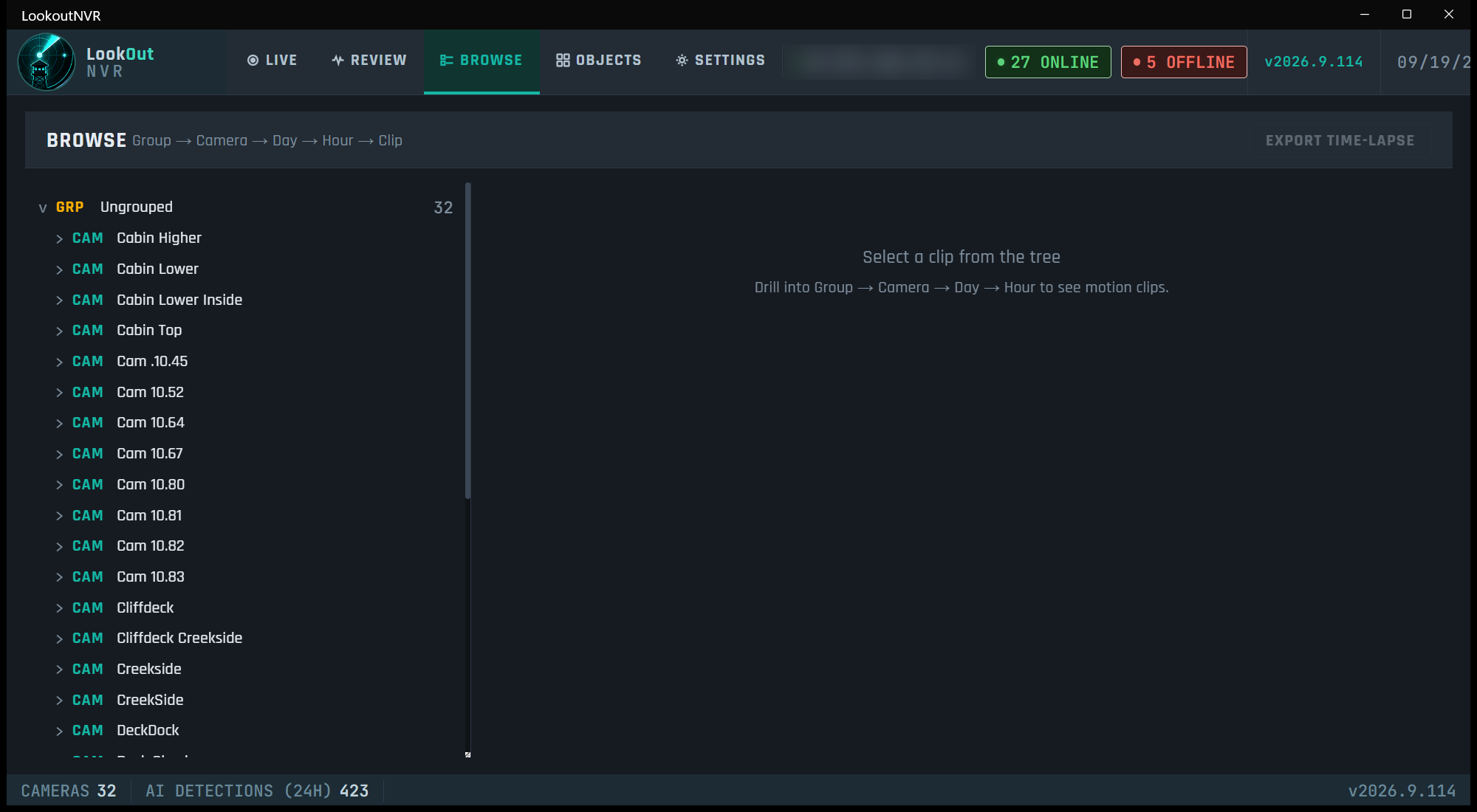This screenshot has width=1477, height=812.
Task: Collapse the Ungrouped group
Action: [43, 208]
